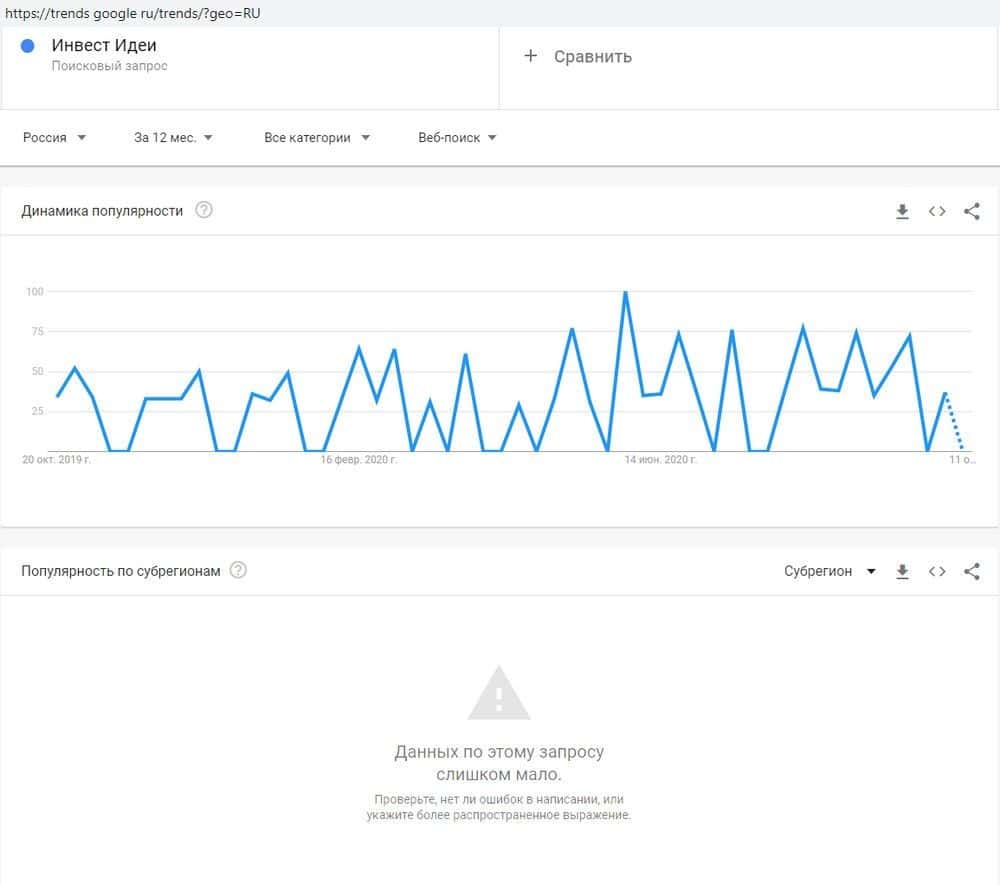Open embed code for Динамика популярности chart
The width and height of the screenshot is (1000, 885).
tap(937, 211)
